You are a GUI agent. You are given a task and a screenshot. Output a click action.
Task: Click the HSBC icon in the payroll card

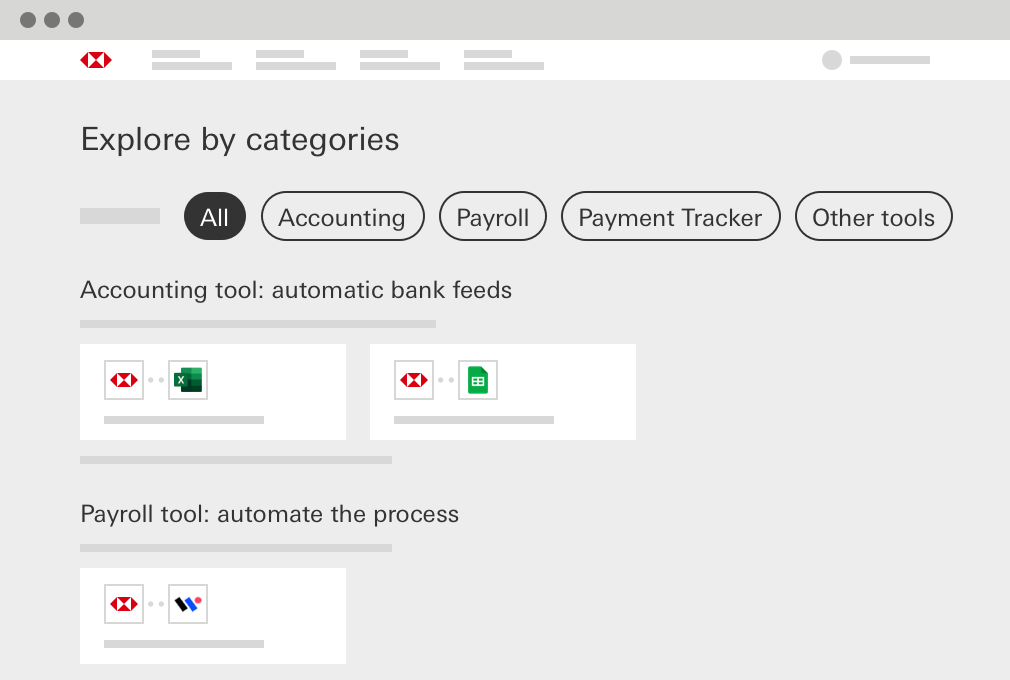pyautogui.click(x=123, y=604)
